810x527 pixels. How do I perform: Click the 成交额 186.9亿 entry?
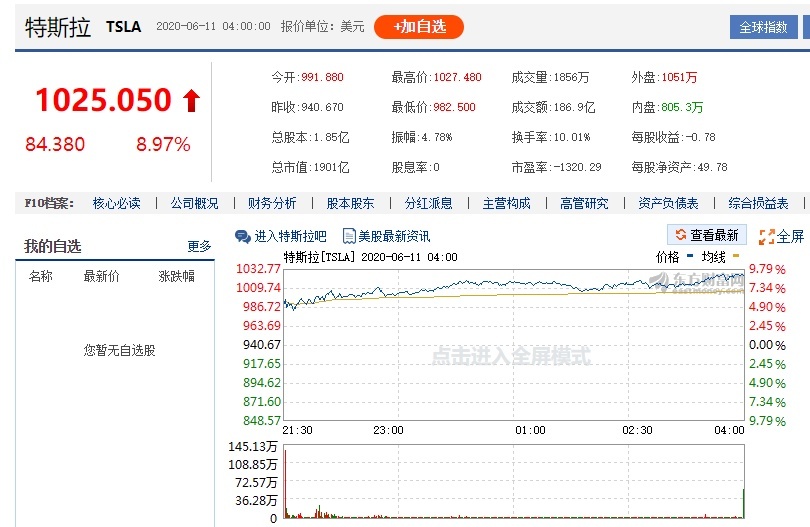click(x=553, y=107)
